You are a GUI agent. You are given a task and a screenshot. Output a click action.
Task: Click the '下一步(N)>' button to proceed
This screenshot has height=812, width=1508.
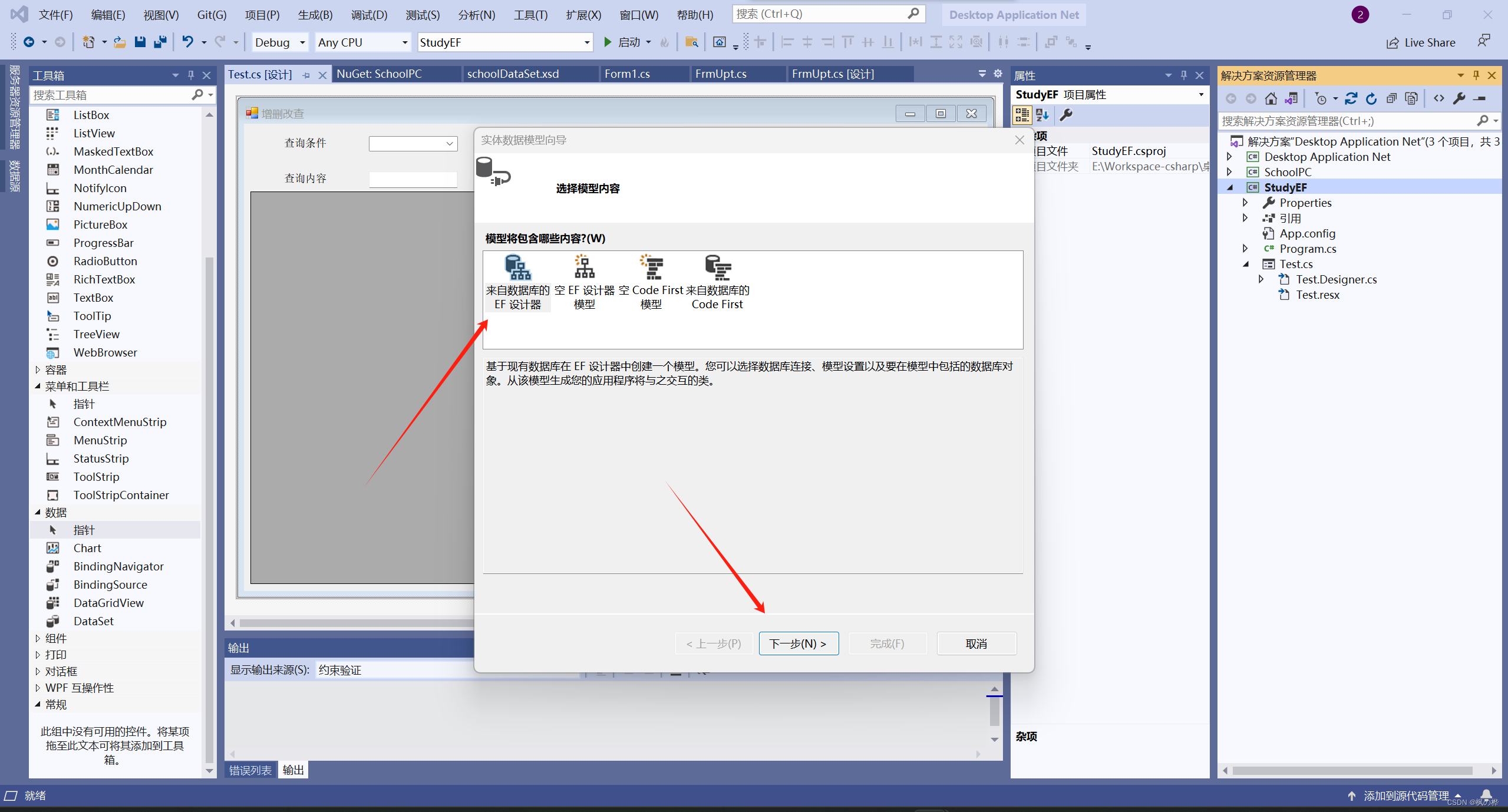798,643
